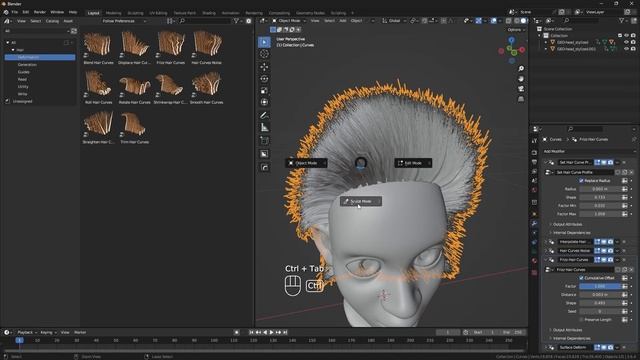
Task: Delete the Frizz Hair Curves modifier node group
Action: click(x=631, y=270)
